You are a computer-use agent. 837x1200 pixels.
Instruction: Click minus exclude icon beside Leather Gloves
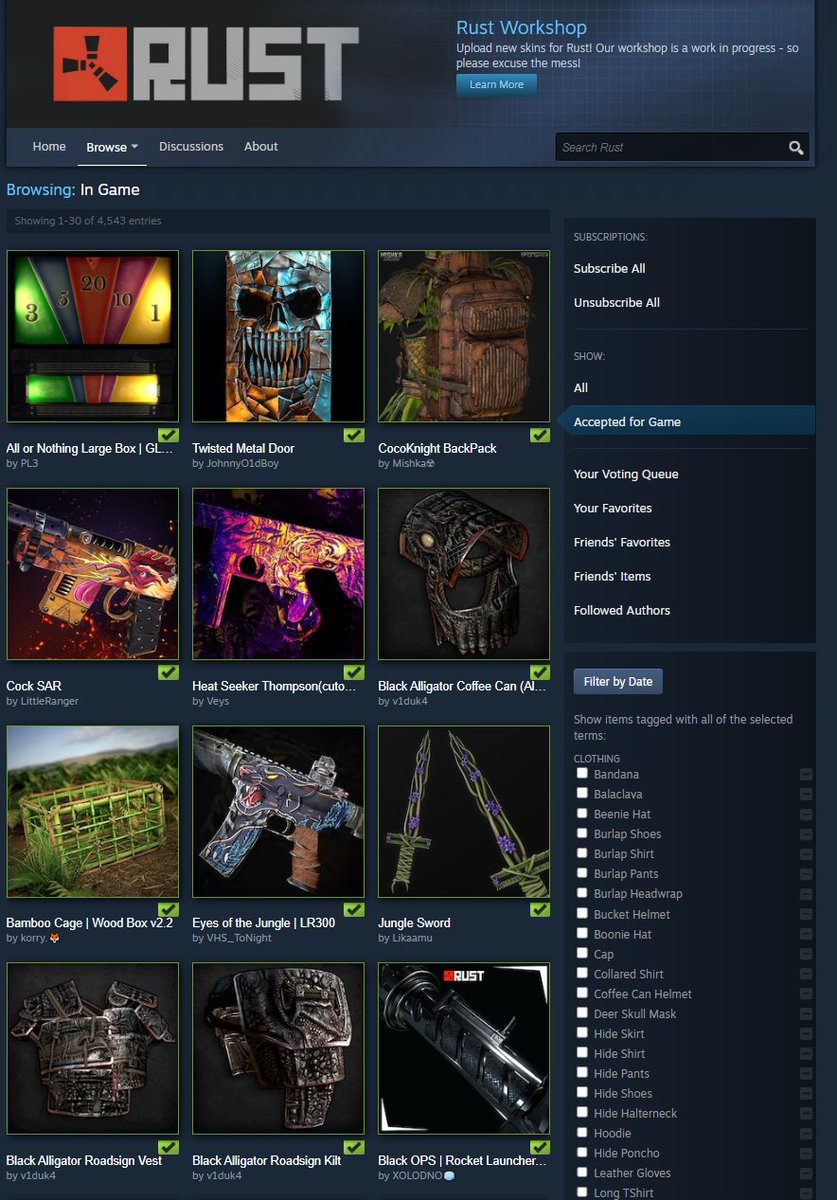806,1174
